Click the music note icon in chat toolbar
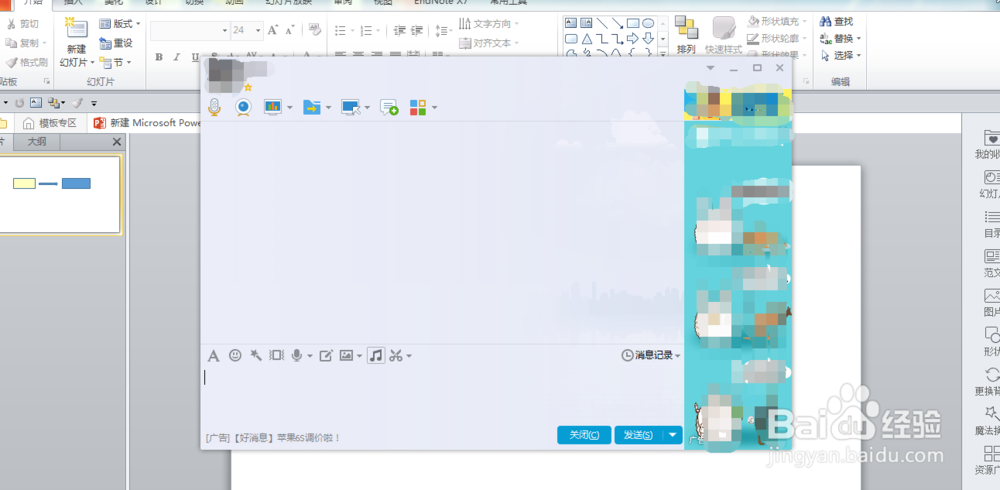This screenshot has width=1000, height=490. point(376,355)
